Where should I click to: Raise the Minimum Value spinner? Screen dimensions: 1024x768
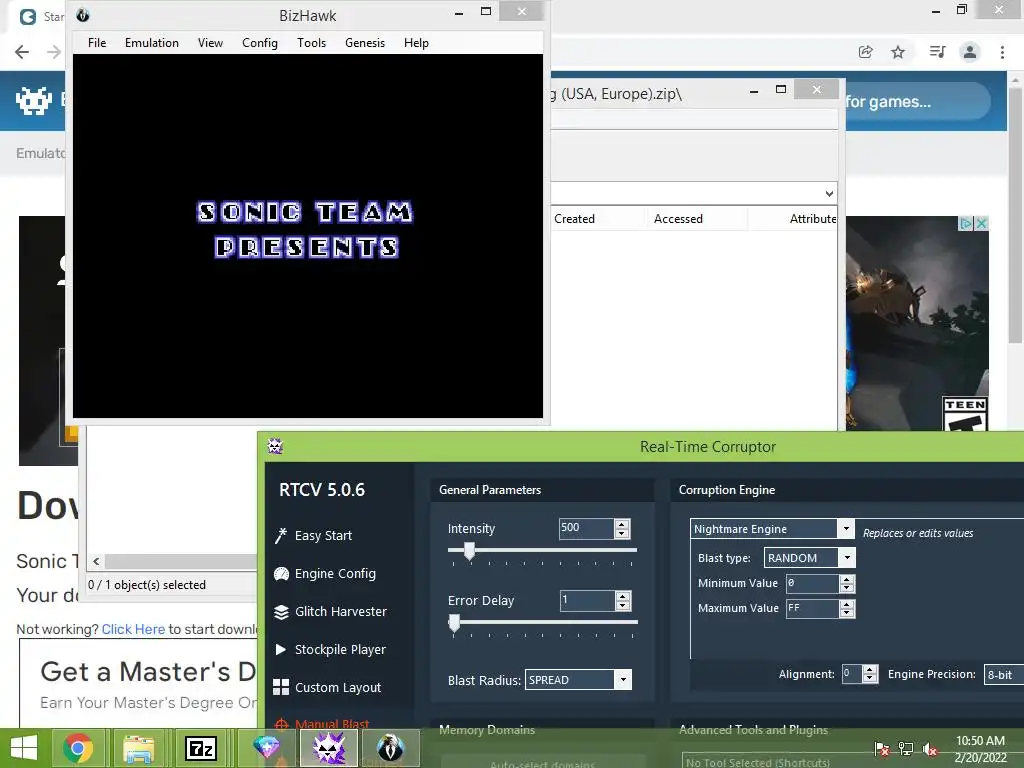(x=846, y=579)
